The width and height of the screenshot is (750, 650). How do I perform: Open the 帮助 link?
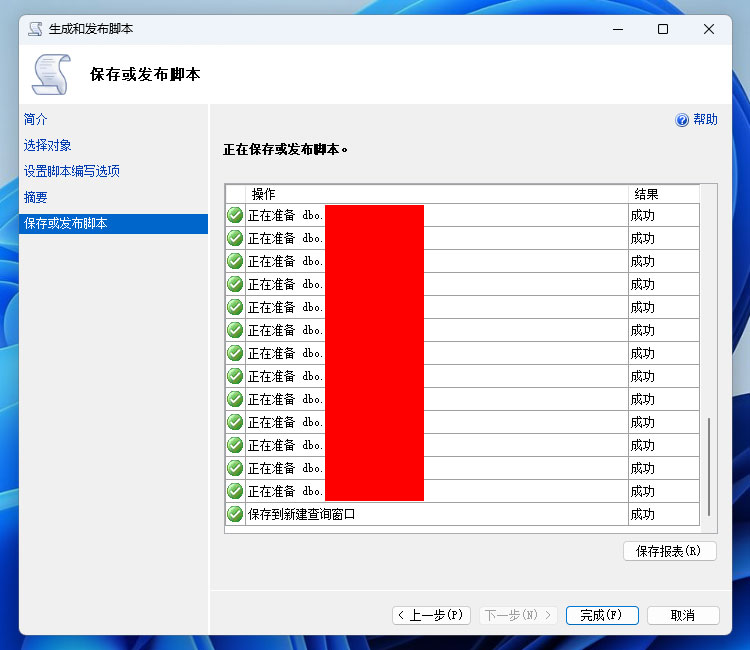pyautogui.click(x=705, y=120)
